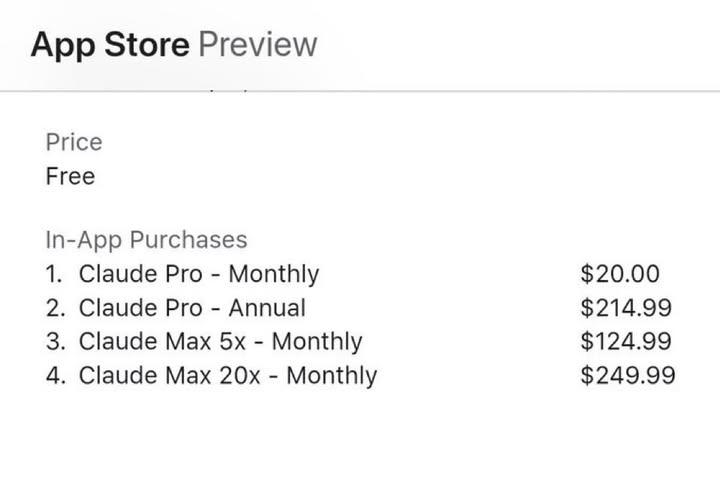
Task: Click list number 2 before Claude Pro Annual
Action: pyautogui.click(x=54, y=308)
